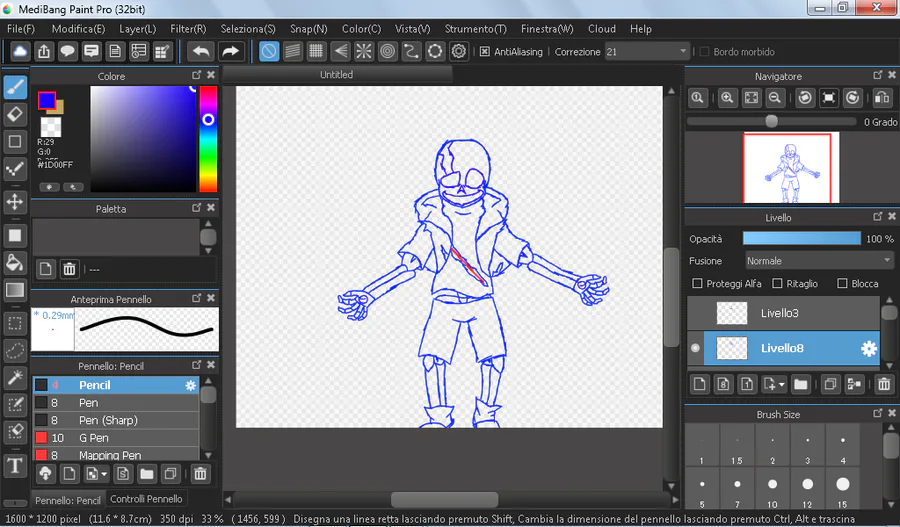Enable grid snap
The height and width of the screenshot is (527, 900).
[x=316, y=52]
